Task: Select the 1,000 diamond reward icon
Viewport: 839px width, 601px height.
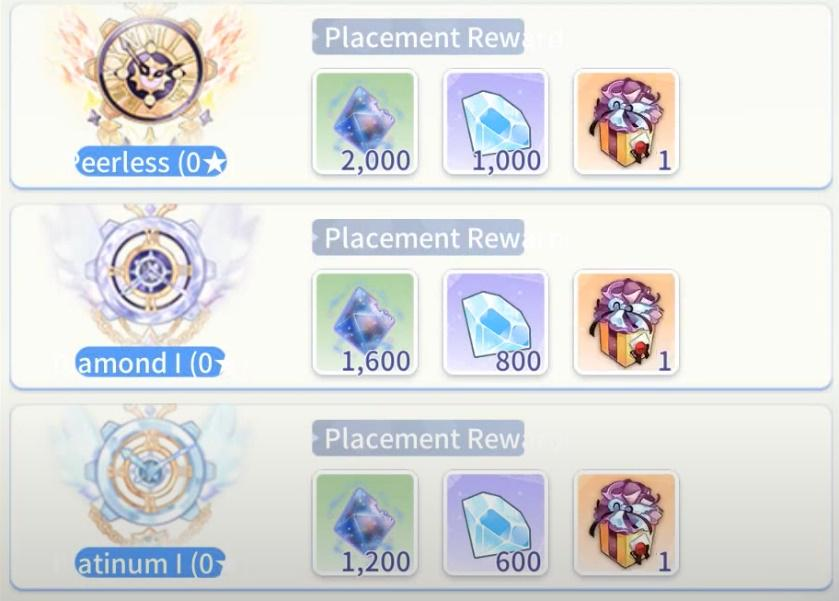Action: 495,122
